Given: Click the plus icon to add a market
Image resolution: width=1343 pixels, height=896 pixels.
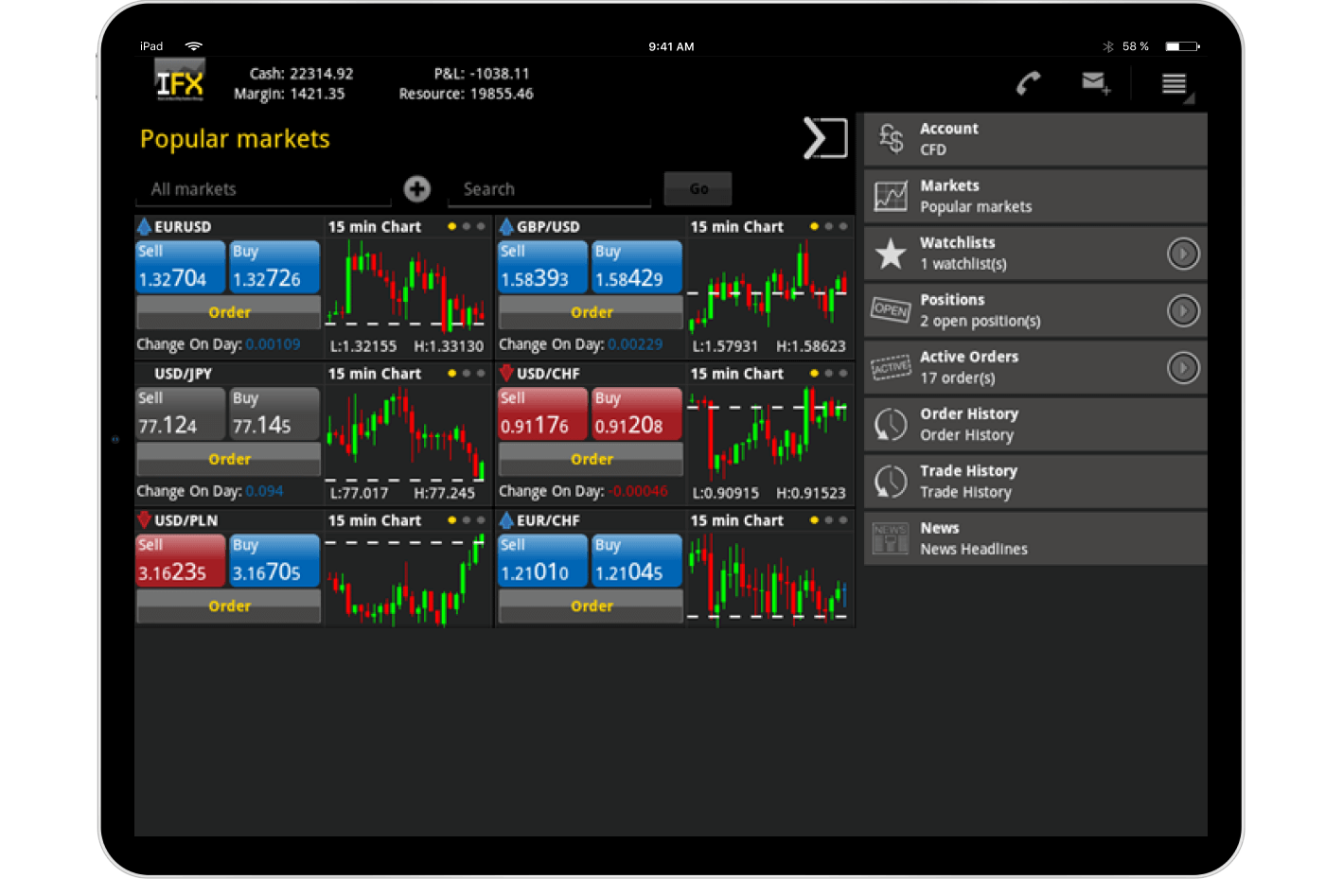Looking at the screenshot, I should click(417, 188).
